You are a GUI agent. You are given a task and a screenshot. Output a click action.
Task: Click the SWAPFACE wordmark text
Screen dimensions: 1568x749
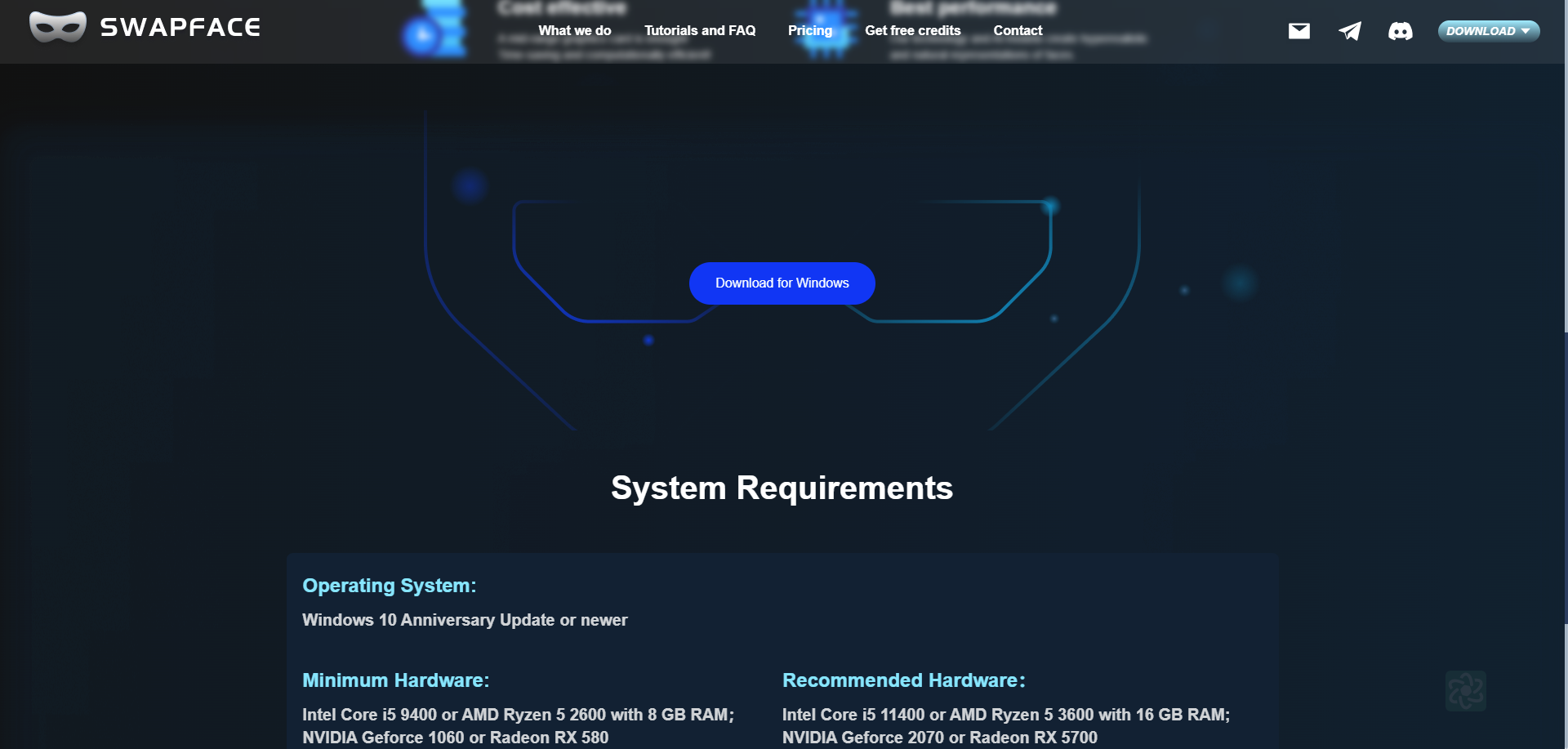pyautogui.click(x=180, y=27)
